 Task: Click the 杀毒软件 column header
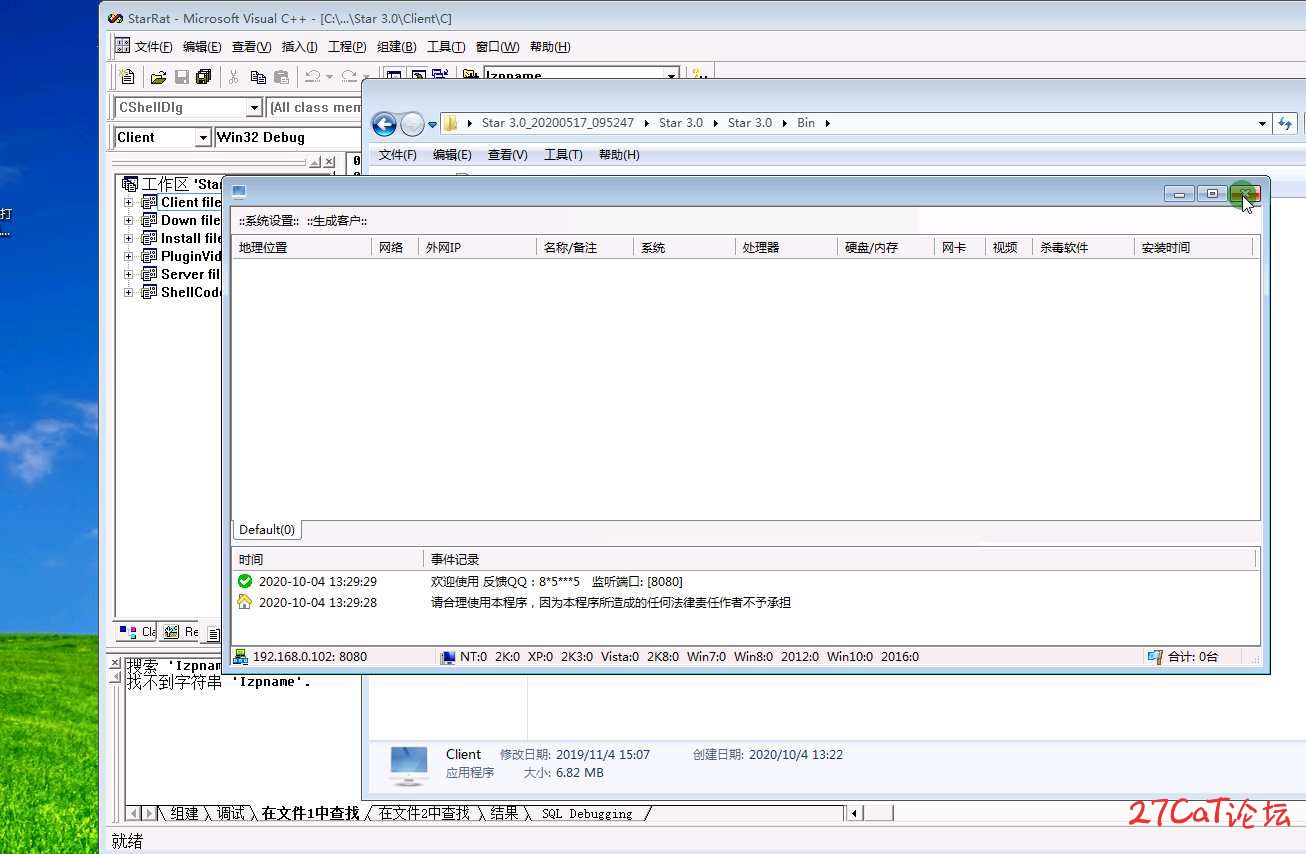tap(1083, 247)
